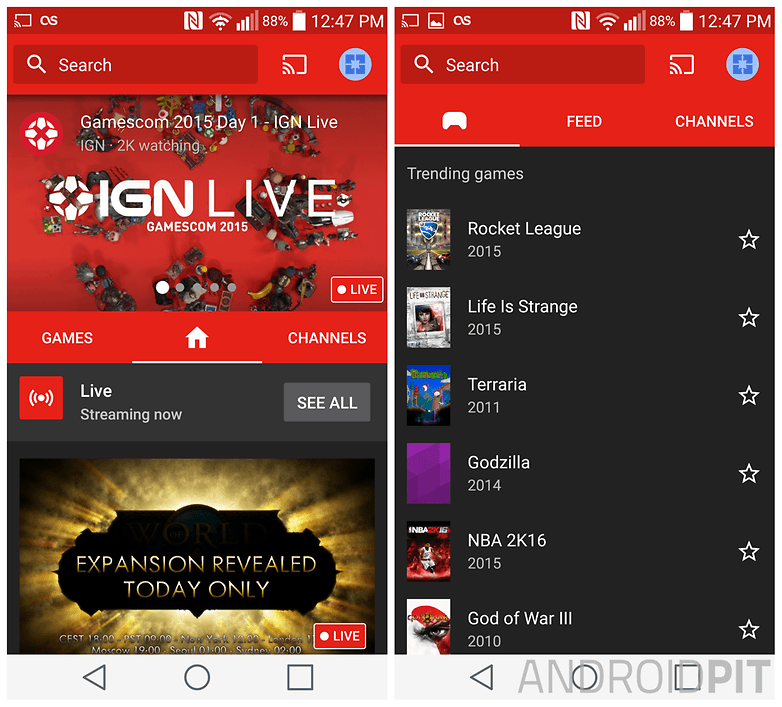This screenshot has width=782, height=707.
Task: Open profile avatar on left screen
Action: click(x=355, y=64)
